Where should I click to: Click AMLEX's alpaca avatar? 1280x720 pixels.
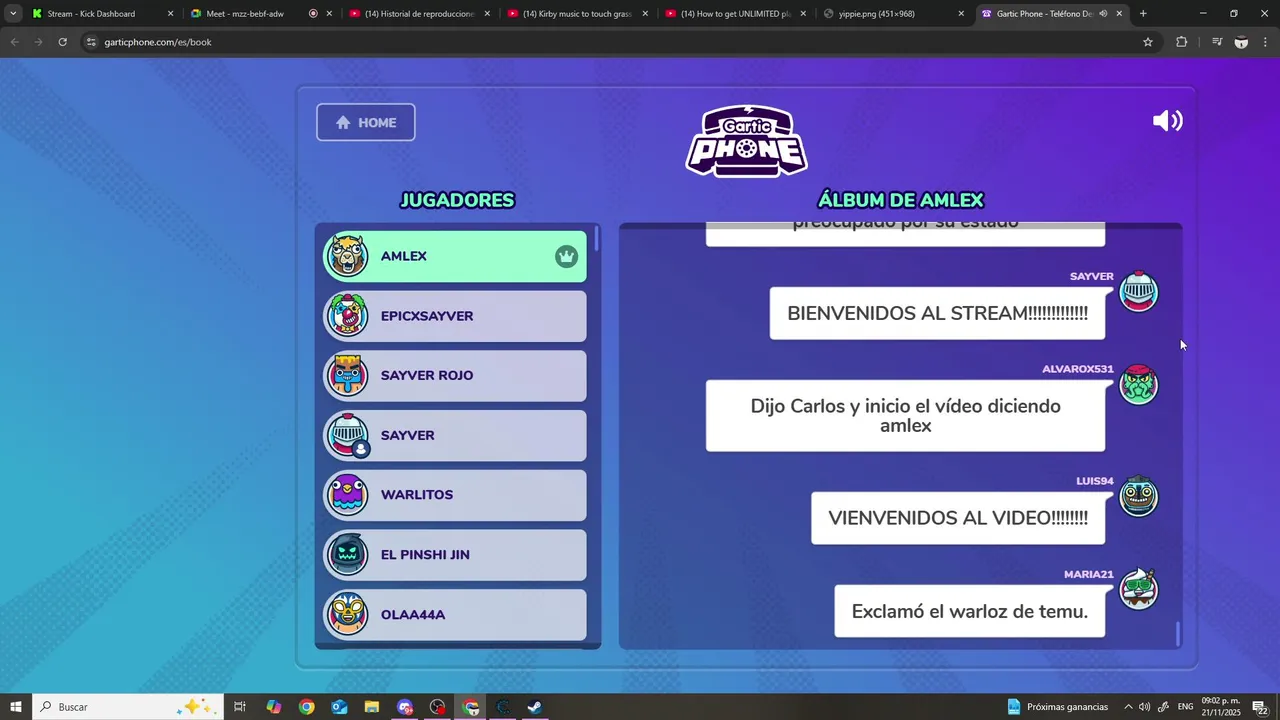tap(347, 256)
